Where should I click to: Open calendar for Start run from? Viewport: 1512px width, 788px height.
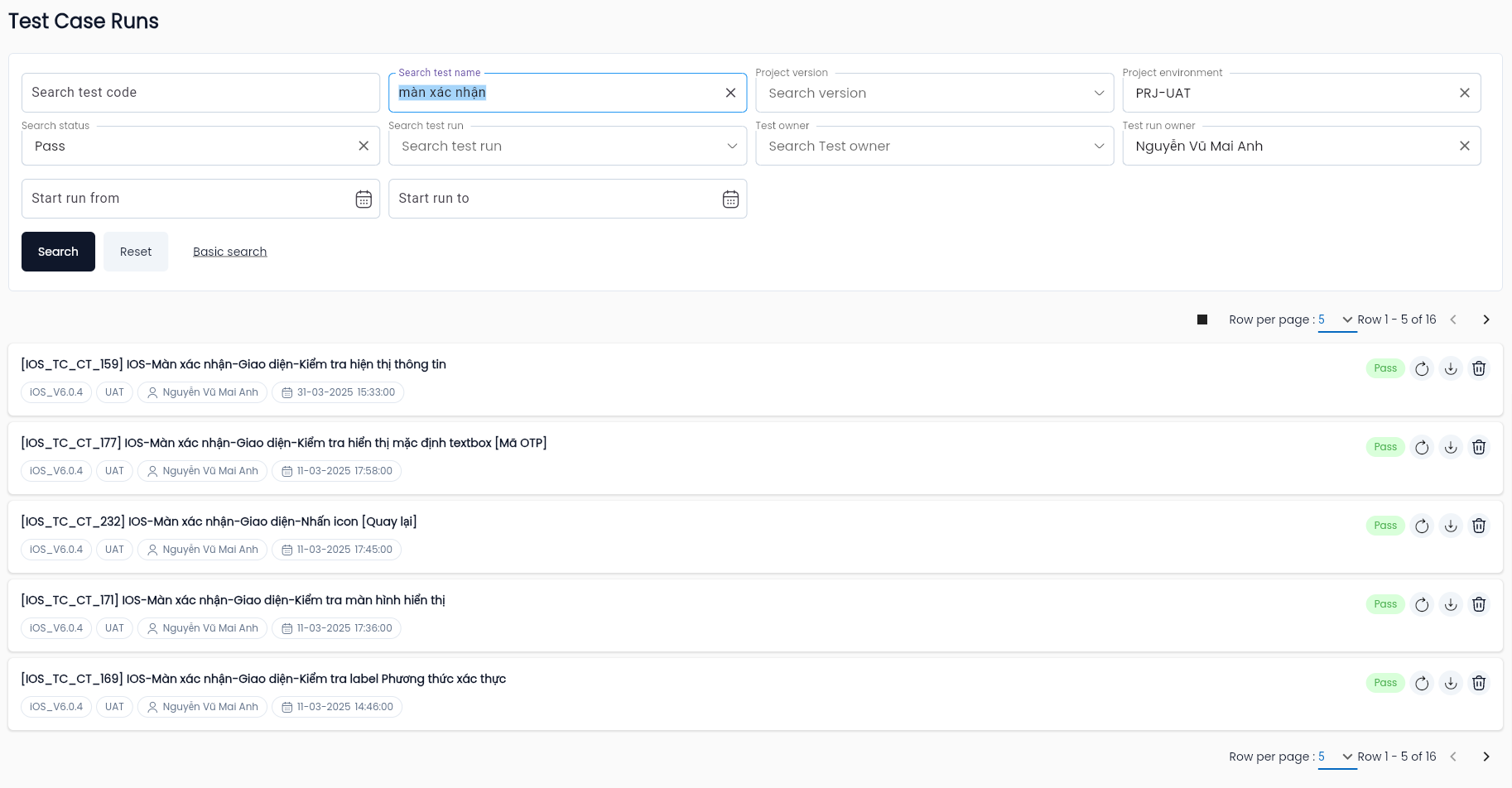(364, 199)
